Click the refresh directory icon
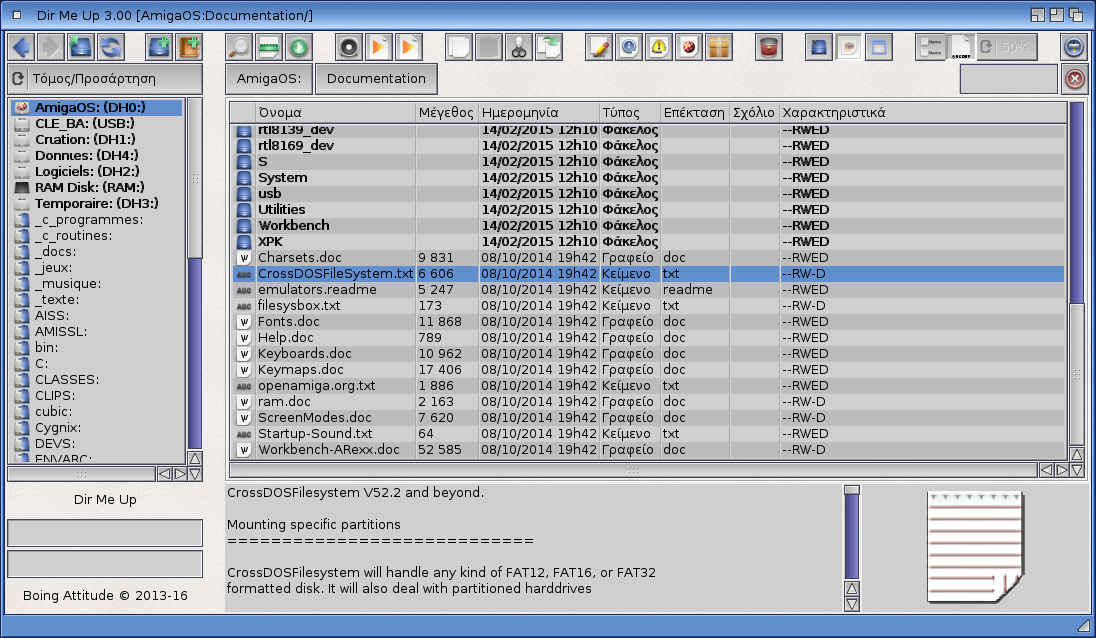The width and height of the screenshot is (1096, 638). (110, 47)
